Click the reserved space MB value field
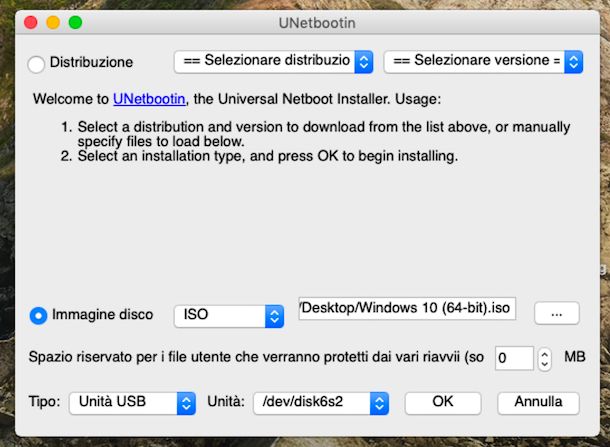This screenshot has height=447, width=610. pos(514,358)
